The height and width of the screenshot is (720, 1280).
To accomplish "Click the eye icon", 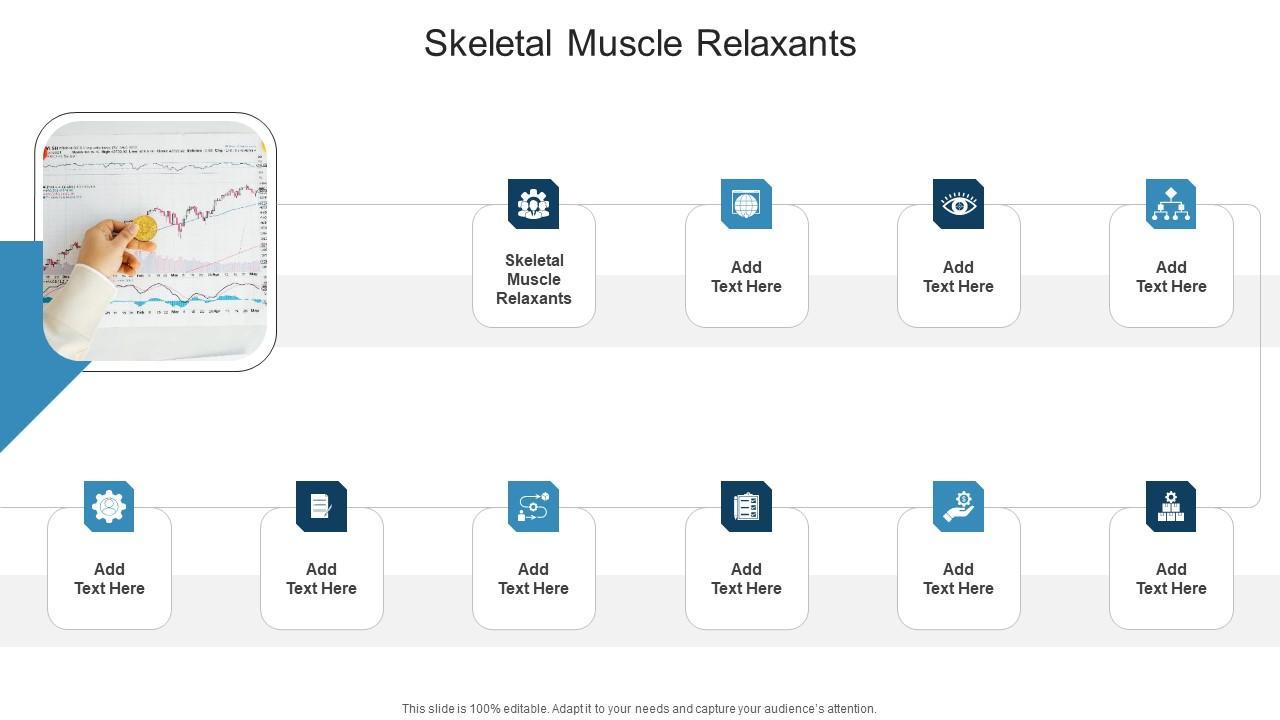I will coord(958,204).
